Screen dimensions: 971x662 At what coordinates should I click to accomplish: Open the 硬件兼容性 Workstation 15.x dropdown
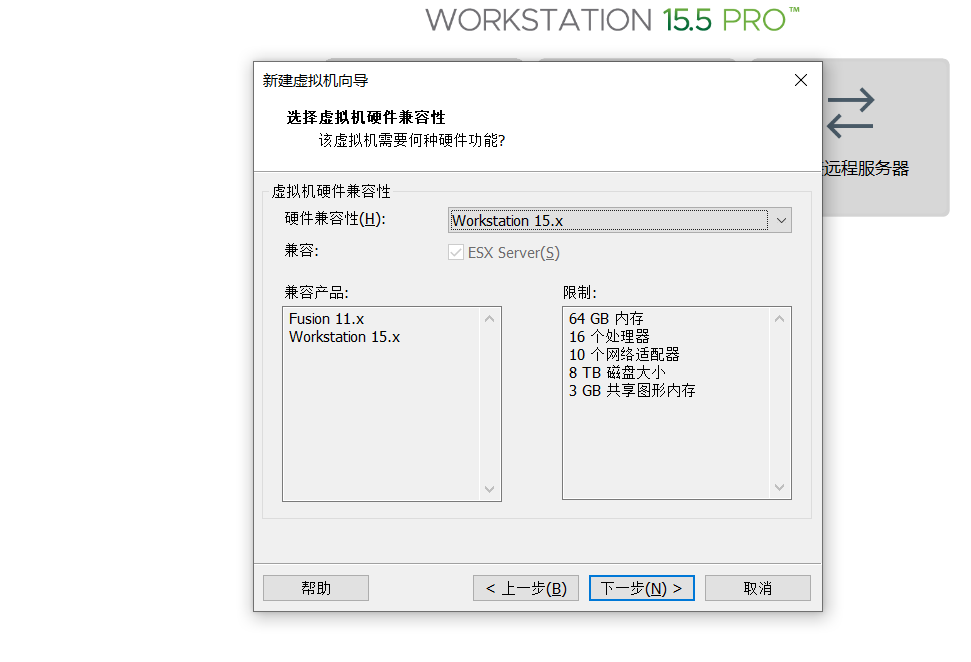pos(619,220)
